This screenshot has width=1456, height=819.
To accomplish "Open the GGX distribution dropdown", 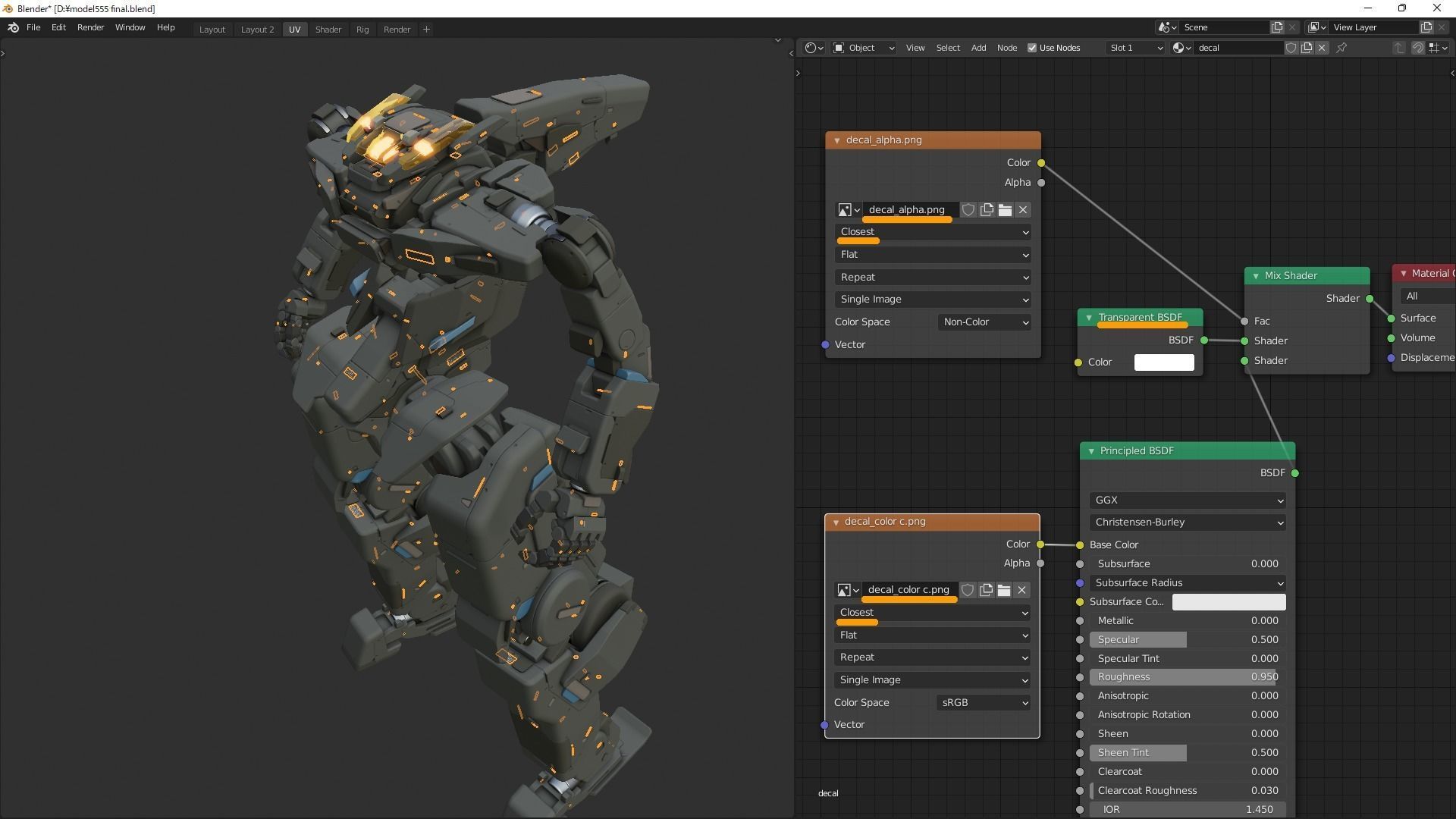I will (x=1188, y=500).
